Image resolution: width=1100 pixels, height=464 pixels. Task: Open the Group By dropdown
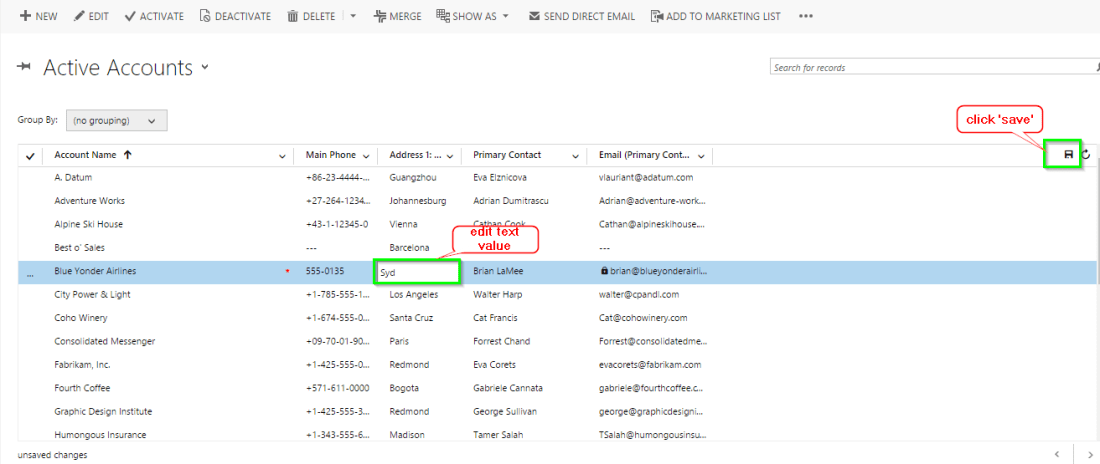pyautogui.click(x=116, y=121)
